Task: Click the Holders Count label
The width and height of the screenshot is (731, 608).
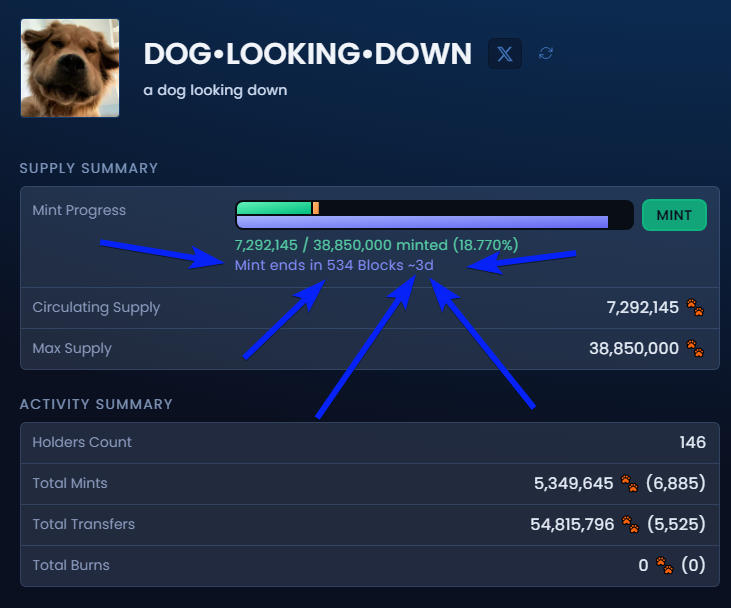Action: click(82, 442)
